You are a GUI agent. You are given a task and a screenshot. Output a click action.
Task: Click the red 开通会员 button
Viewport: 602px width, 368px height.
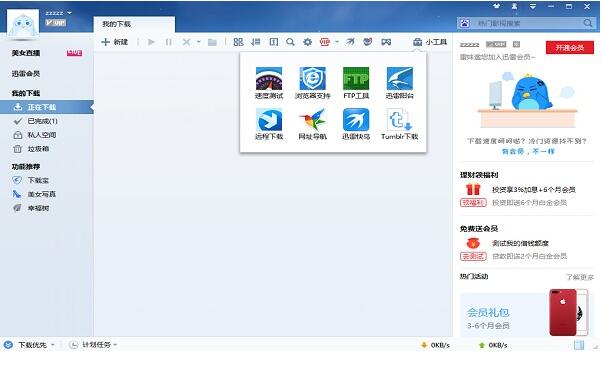569,48
